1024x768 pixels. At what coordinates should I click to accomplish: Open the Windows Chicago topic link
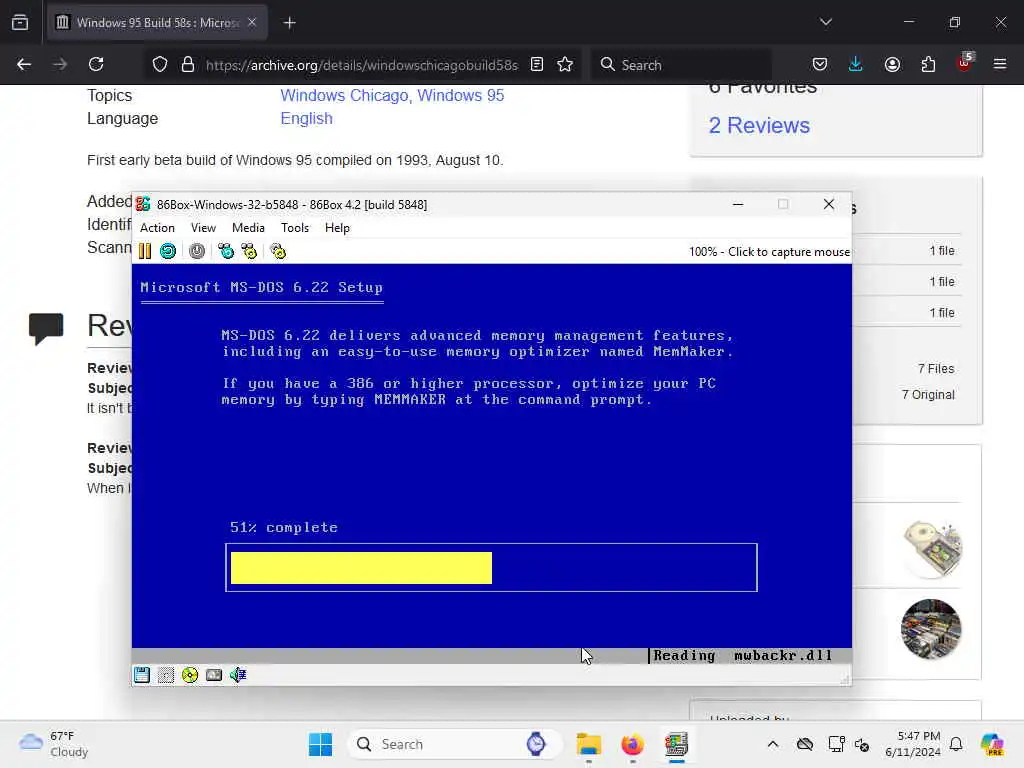click(346, 95)
